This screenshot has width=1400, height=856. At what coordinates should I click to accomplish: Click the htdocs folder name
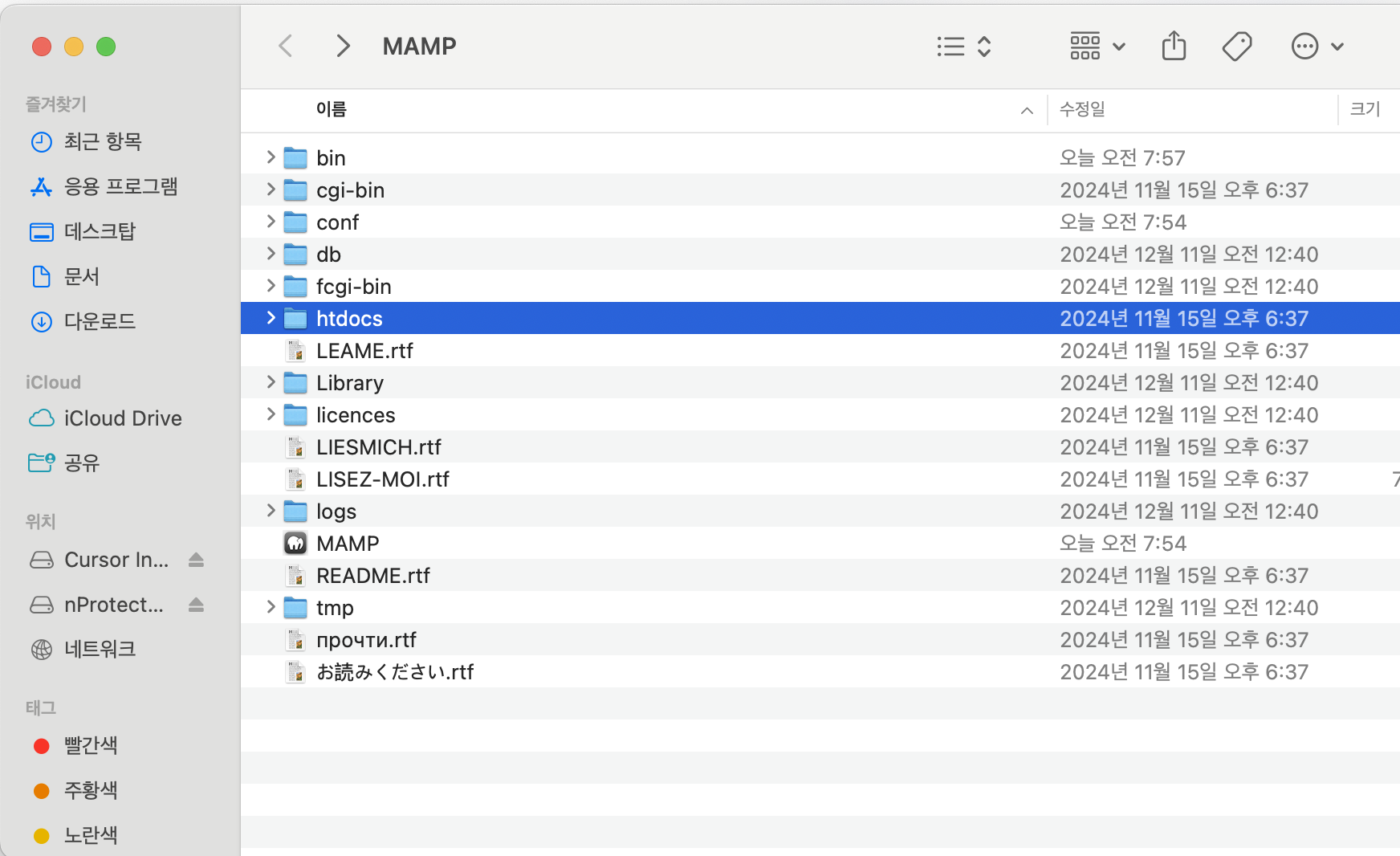pyautogui.click(x=349, y=319)
